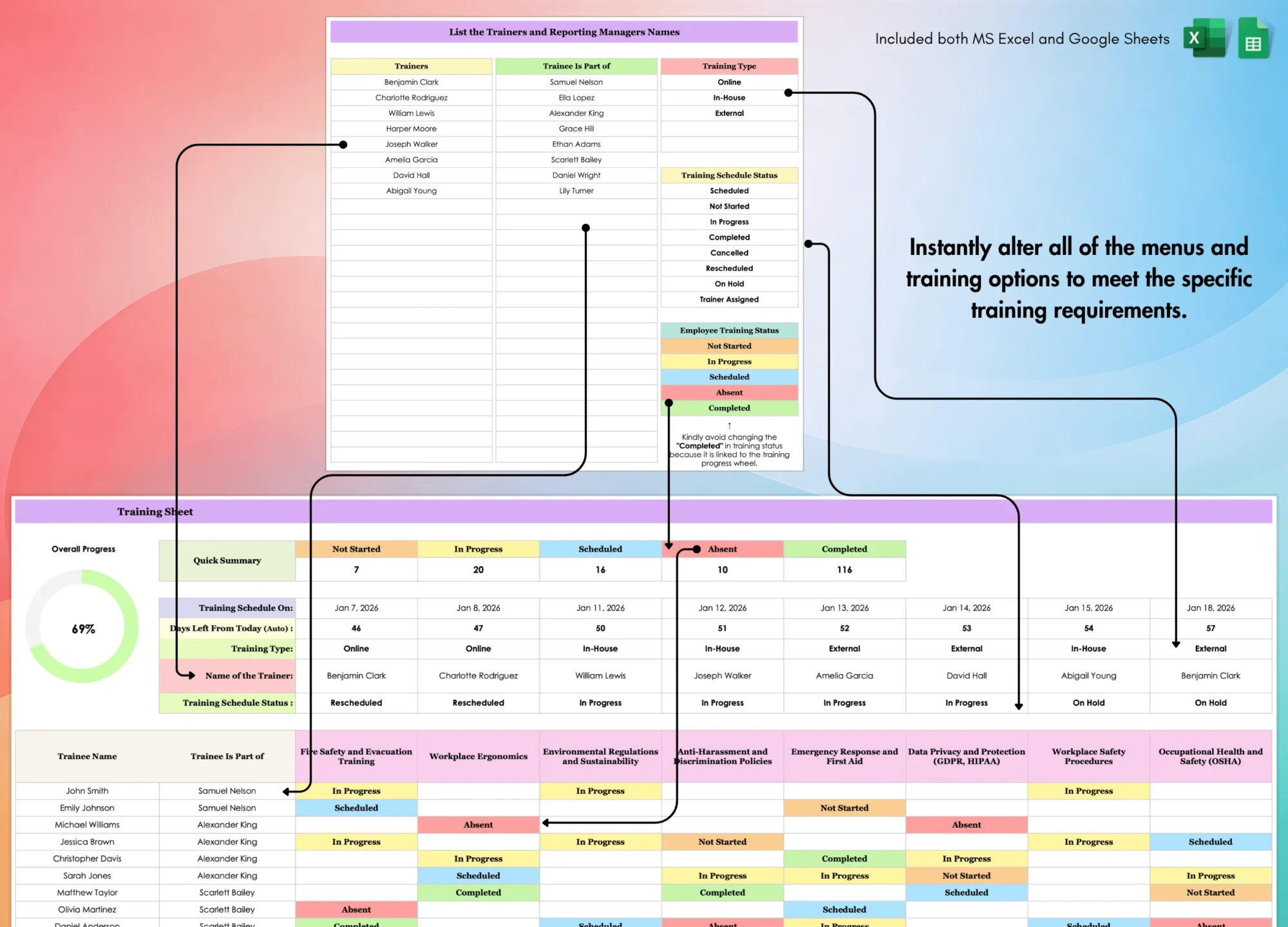Click the Trainee Name column header
This screenshot has width=1288, height=927.
(x=87, y=756)
